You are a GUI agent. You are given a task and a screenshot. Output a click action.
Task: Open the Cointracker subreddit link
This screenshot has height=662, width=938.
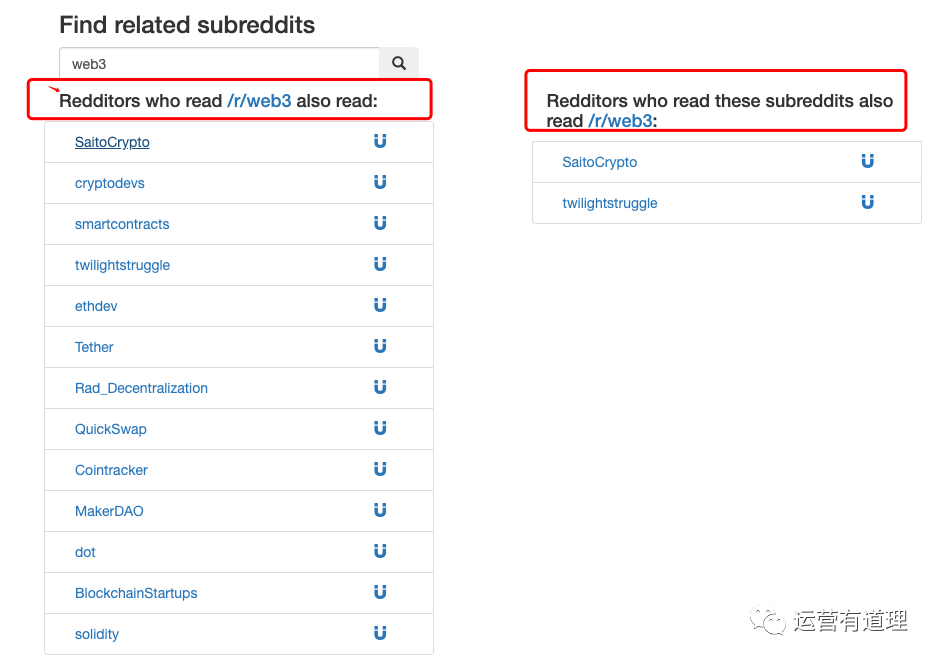coord(111,470)
